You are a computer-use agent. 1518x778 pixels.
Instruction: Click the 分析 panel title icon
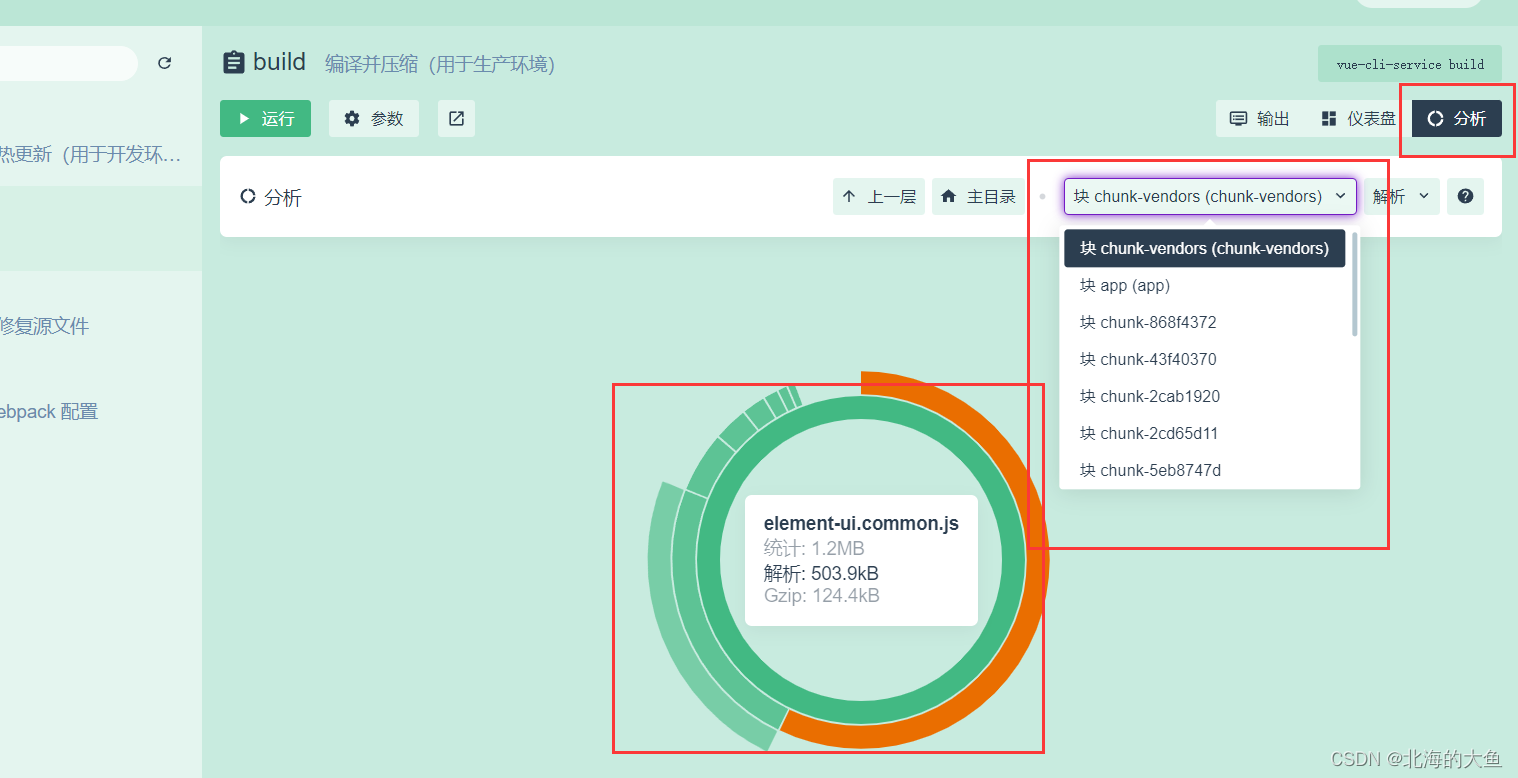pyautogui.click(x=248, y=196)
